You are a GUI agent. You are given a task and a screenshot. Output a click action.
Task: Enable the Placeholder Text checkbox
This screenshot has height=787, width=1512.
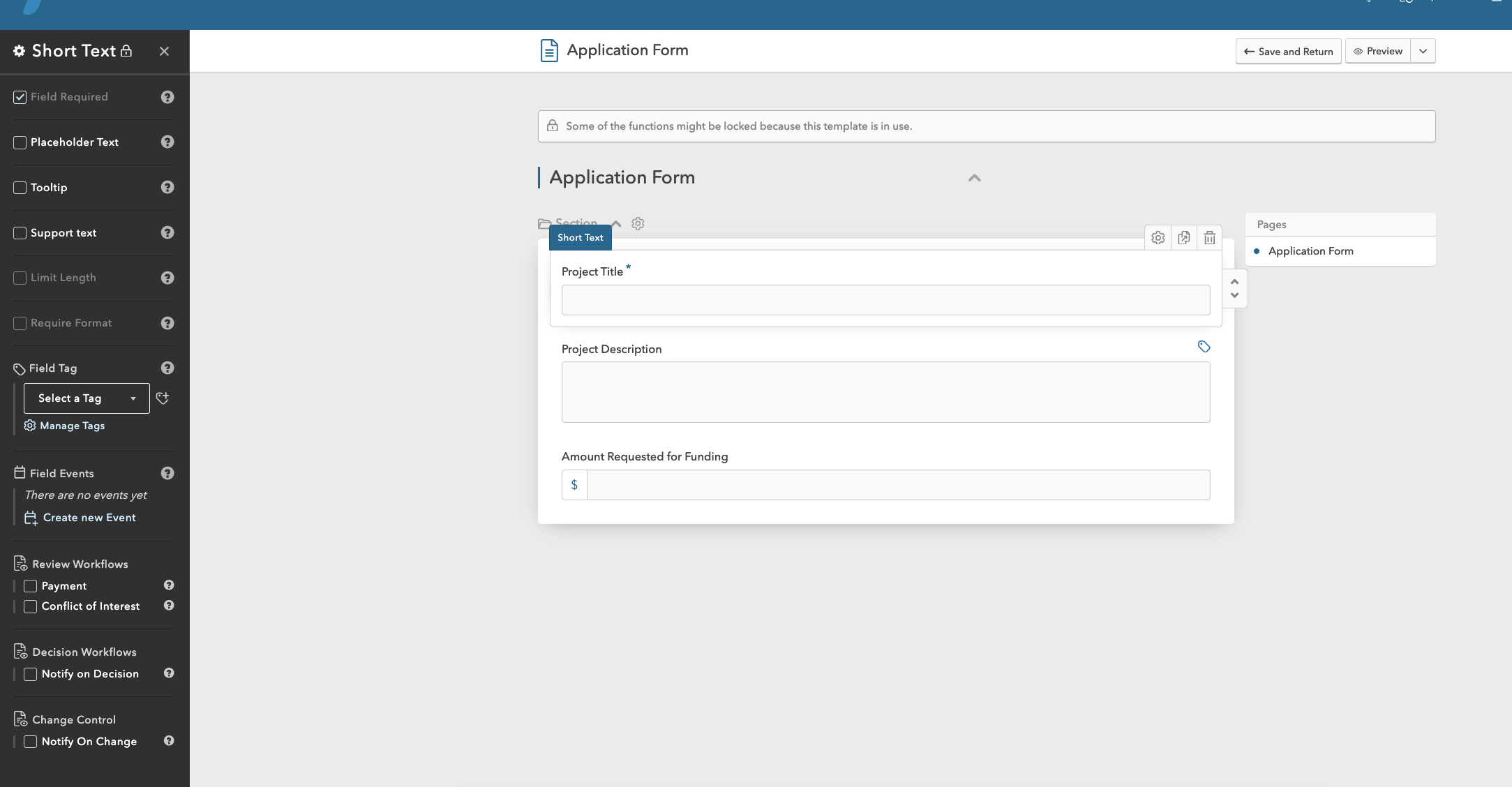[20, 142]
